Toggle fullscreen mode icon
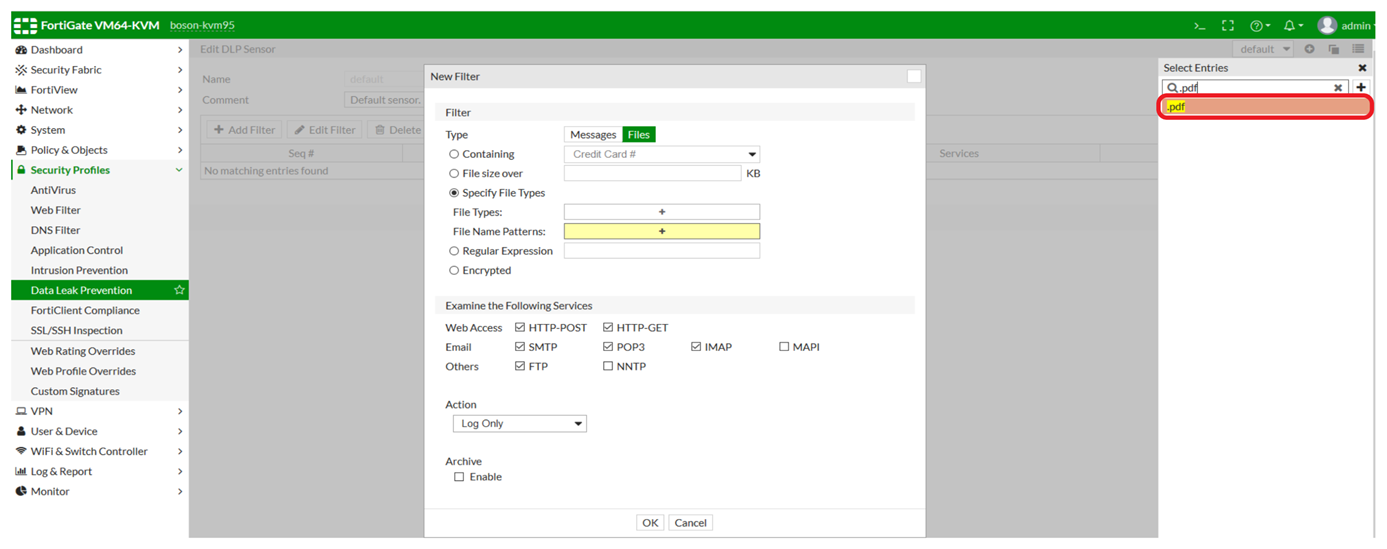Image resolution: width=1387 pixels, height=549 pixels. [x=1228, y=25]
